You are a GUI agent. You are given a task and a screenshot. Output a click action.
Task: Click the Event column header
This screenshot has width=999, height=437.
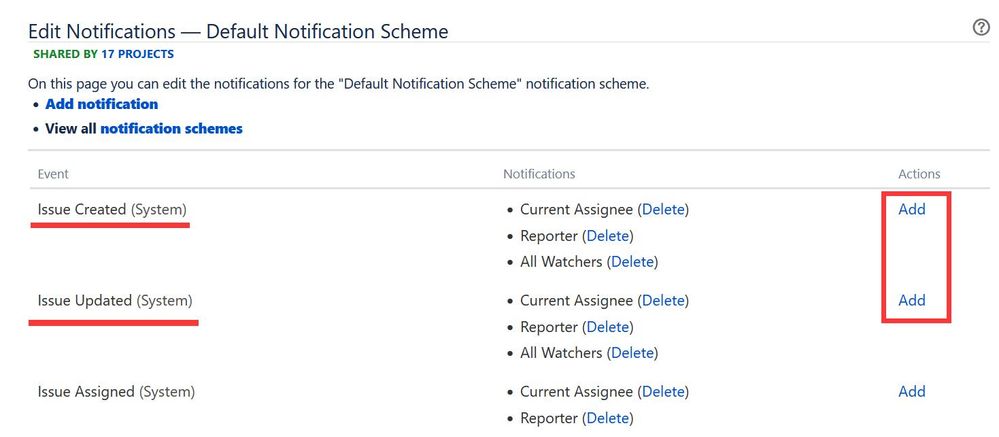(53, 174)
